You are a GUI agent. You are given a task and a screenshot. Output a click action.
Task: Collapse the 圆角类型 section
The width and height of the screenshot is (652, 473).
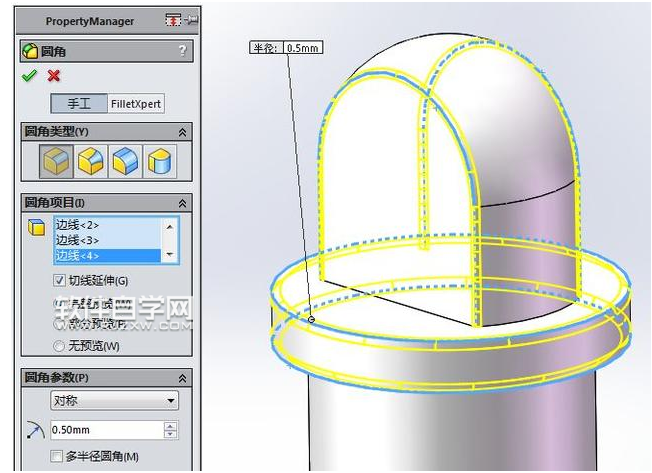pyautogui.click(x=182, y=132)
